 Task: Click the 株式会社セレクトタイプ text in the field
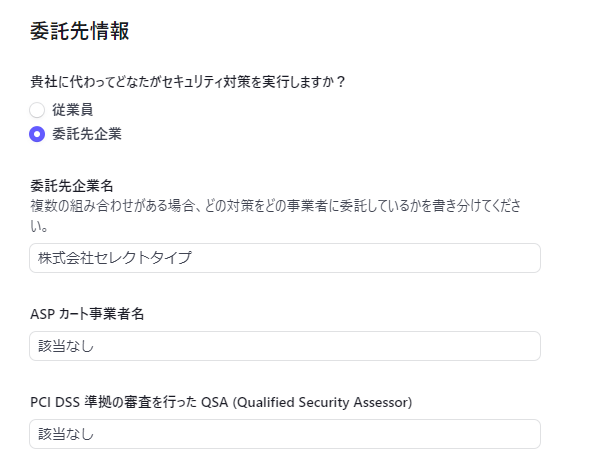click(x=115, y=258)
